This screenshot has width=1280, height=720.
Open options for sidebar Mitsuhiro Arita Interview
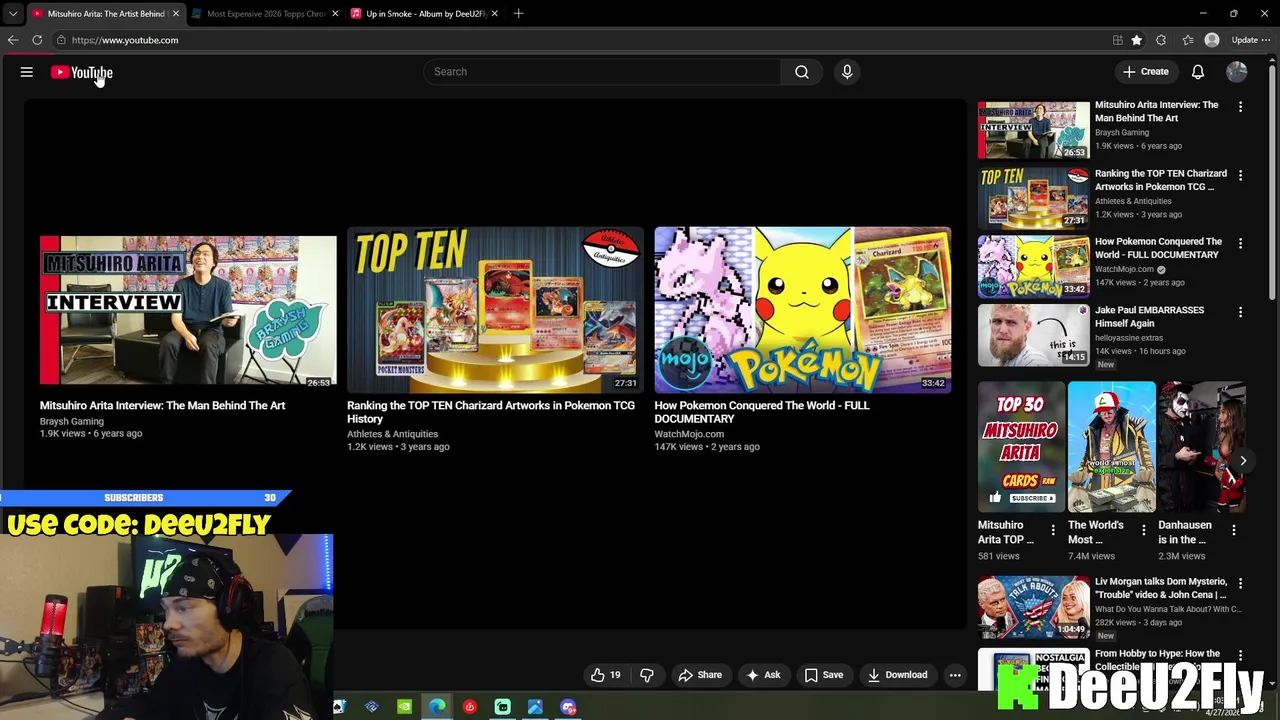tap(1240, 107)
